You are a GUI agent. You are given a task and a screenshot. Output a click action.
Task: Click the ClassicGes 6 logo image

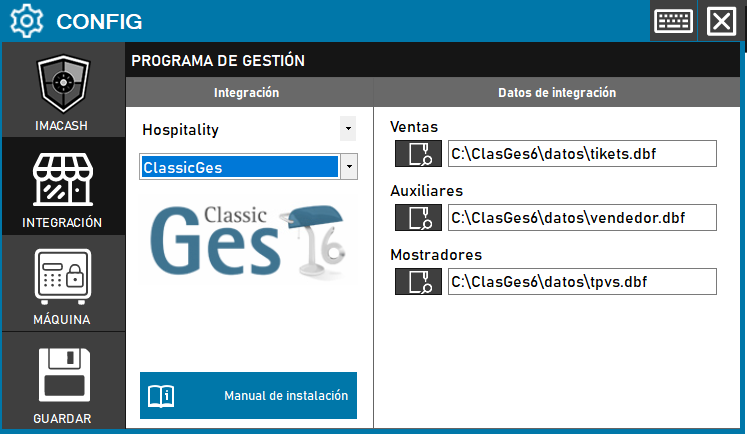(x=248, y=240)
